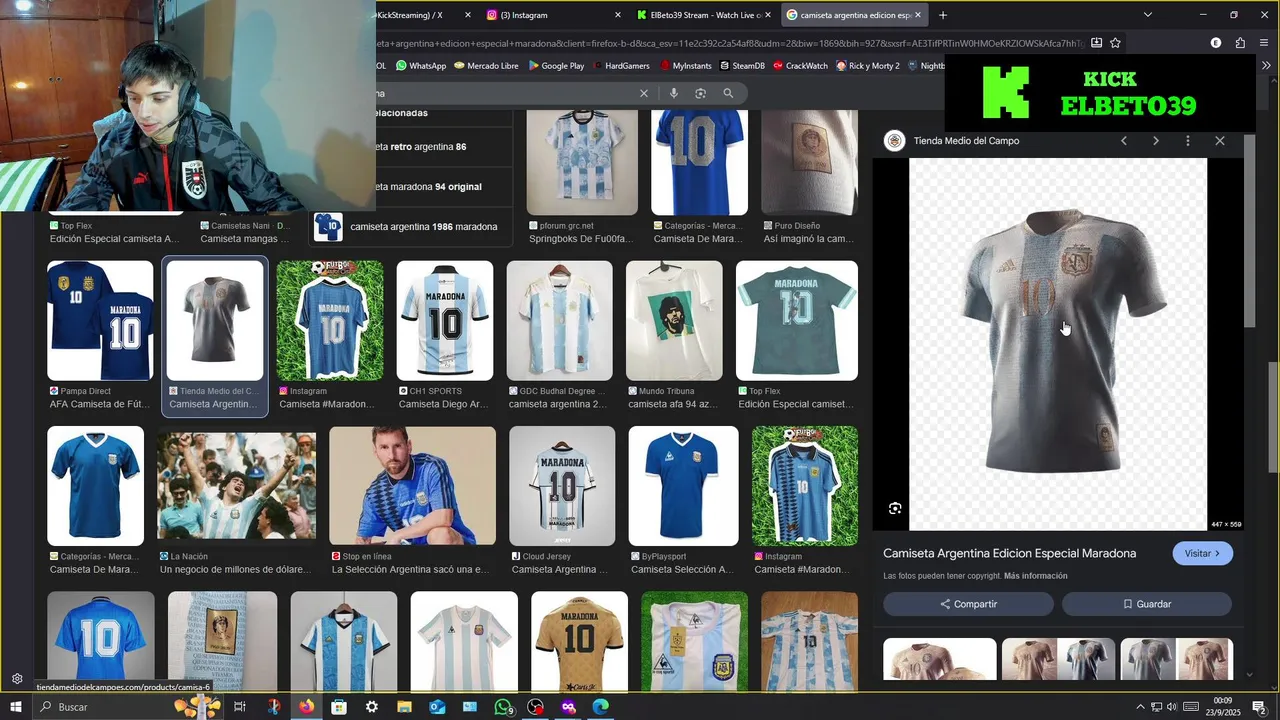The image size is (1280, 720).
Task: Search inside image with Lens icon
Action: pos(895,508)
